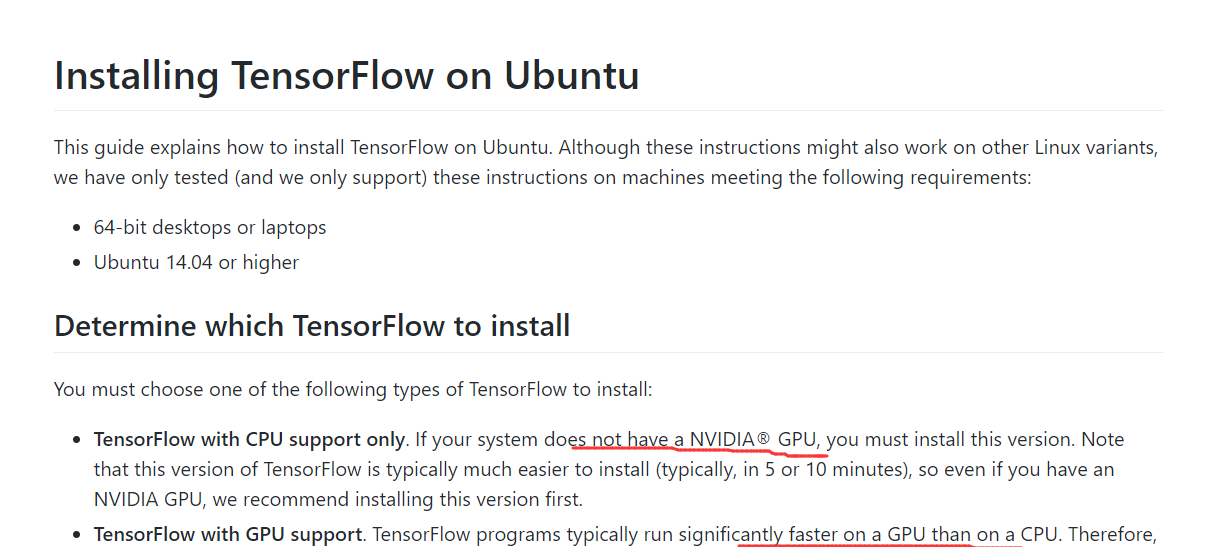Click the registered trademark symbol after NVIDIA
Image resolution: width=1216 pixels, height=547 pixels.
764,439
